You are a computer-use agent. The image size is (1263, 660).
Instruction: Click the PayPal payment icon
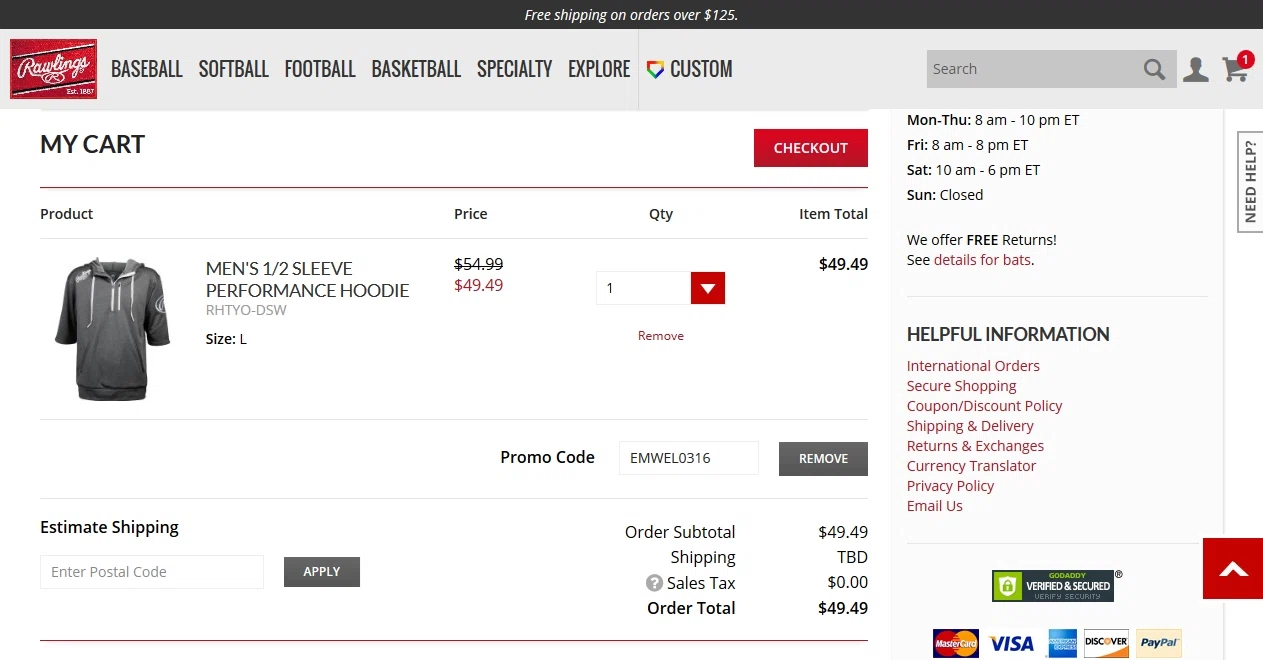coord(1158,643)
